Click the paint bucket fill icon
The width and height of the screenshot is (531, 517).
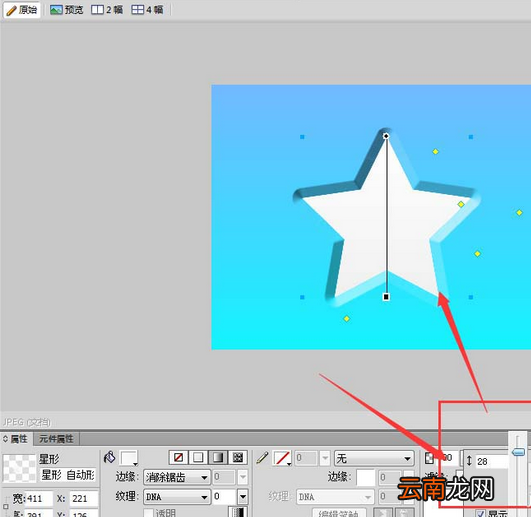click(x=110, y=458)
